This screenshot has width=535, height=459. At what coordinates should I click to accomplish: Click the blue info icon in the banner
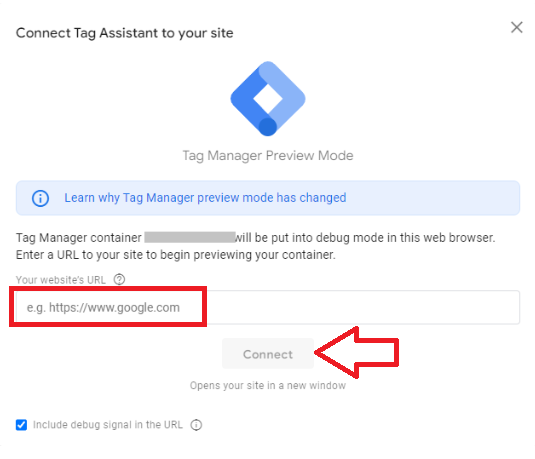tap(40, 198)
